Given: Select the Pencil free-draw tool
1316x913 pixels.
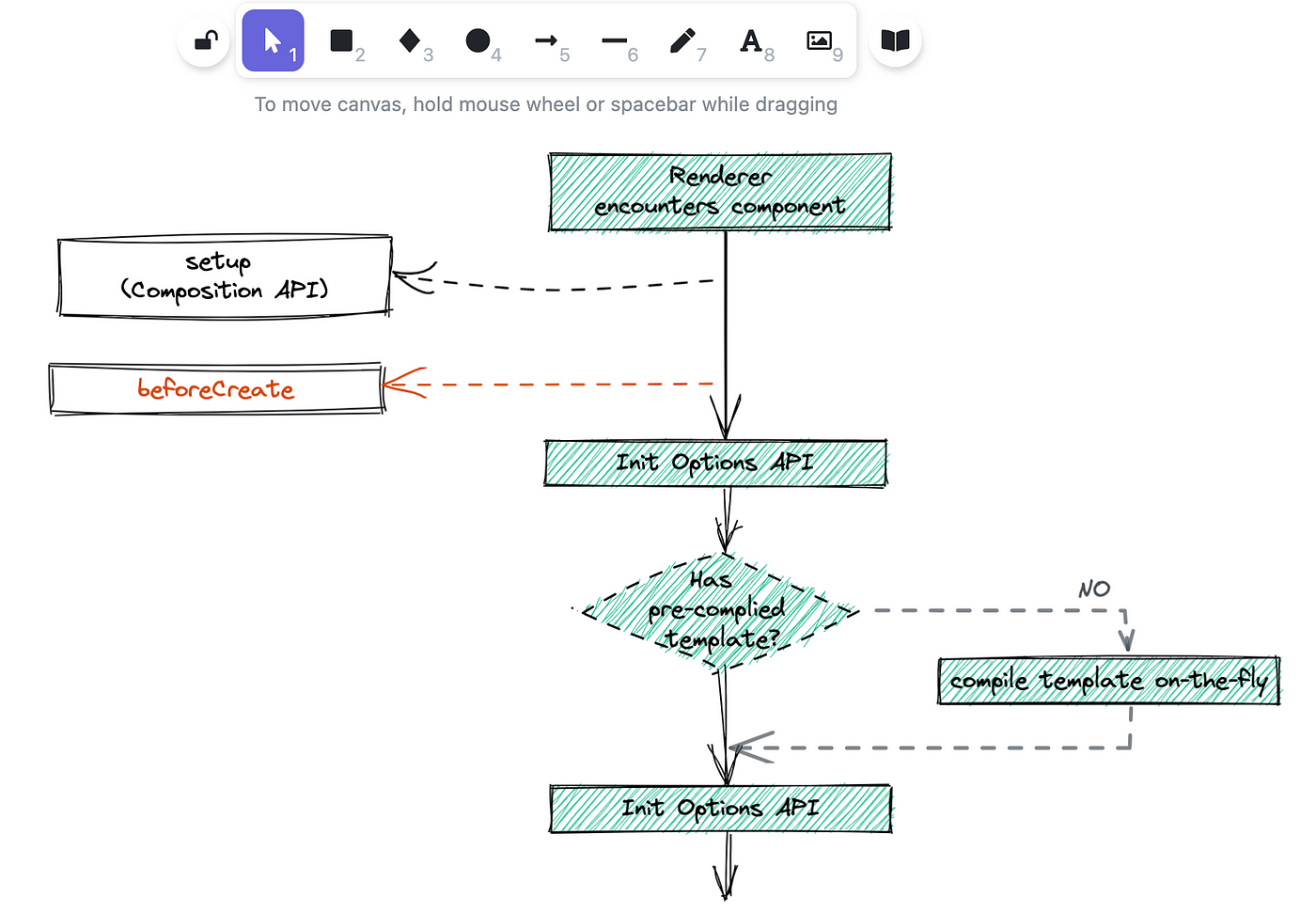Looking at the screenshot, I should point(682,40).
